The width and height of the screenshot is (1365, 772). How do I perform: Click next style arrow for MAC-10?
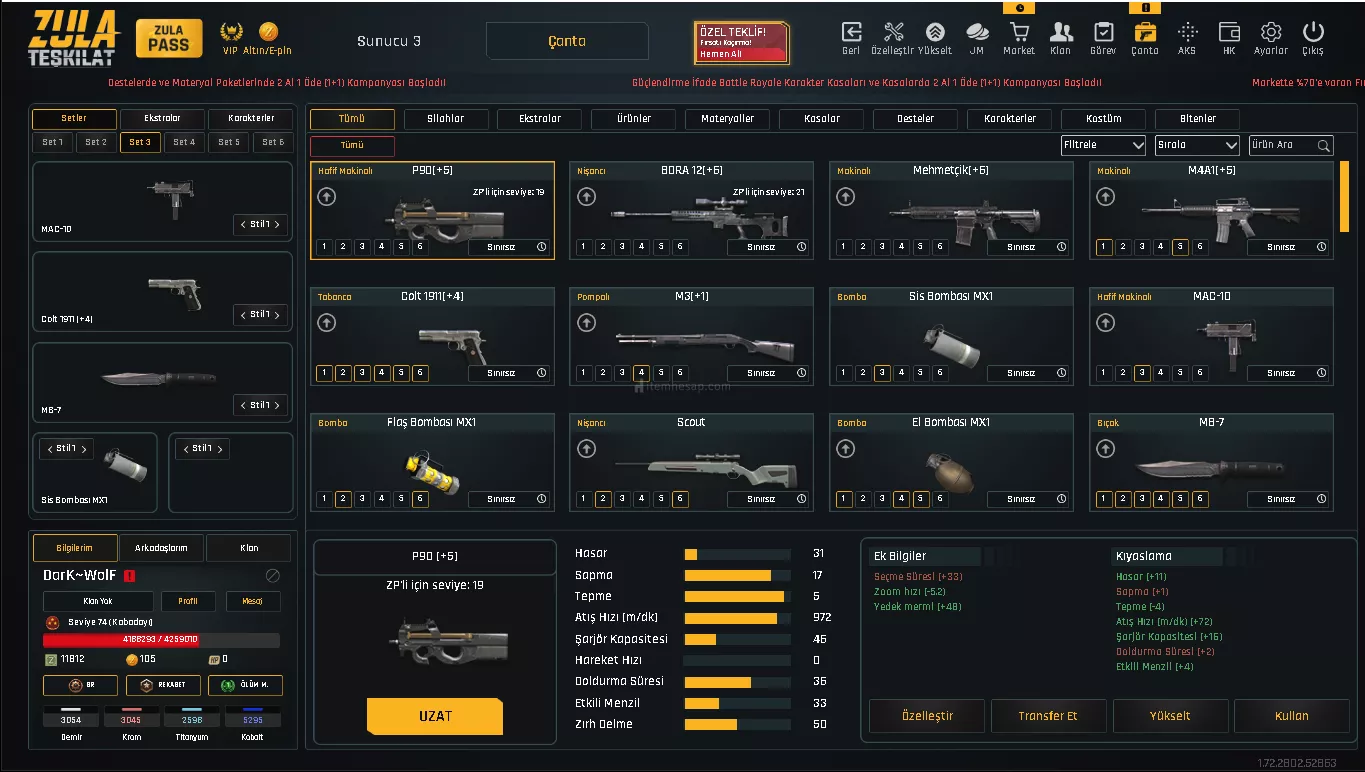(x=277, y=225)
